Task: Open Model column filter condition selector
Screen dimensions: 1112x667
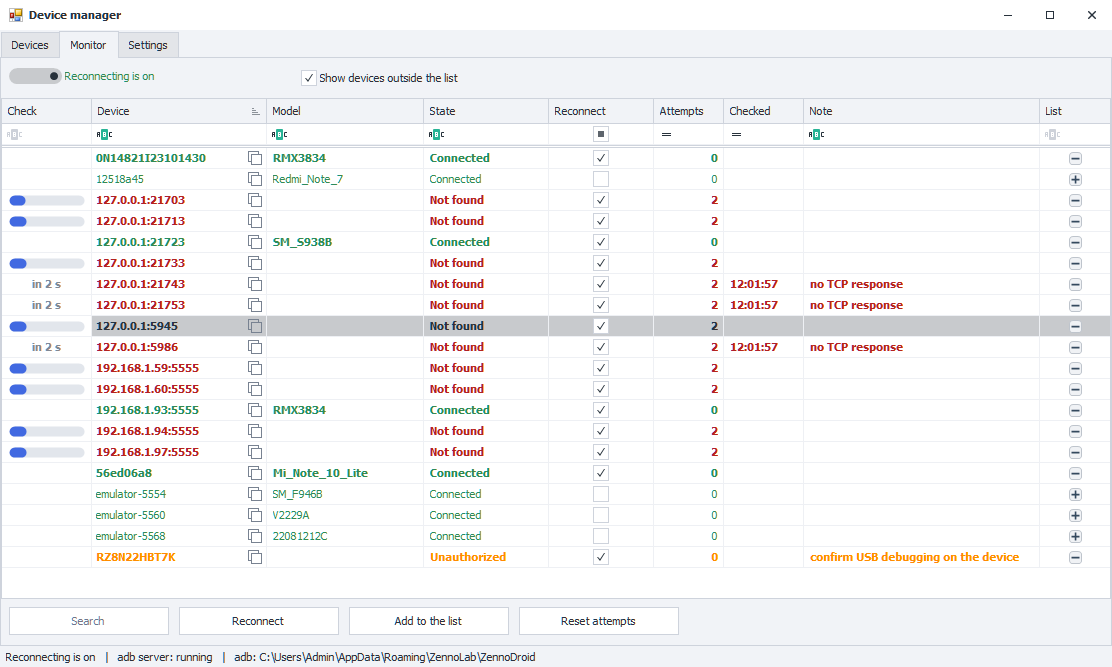Action: point(279,134)
